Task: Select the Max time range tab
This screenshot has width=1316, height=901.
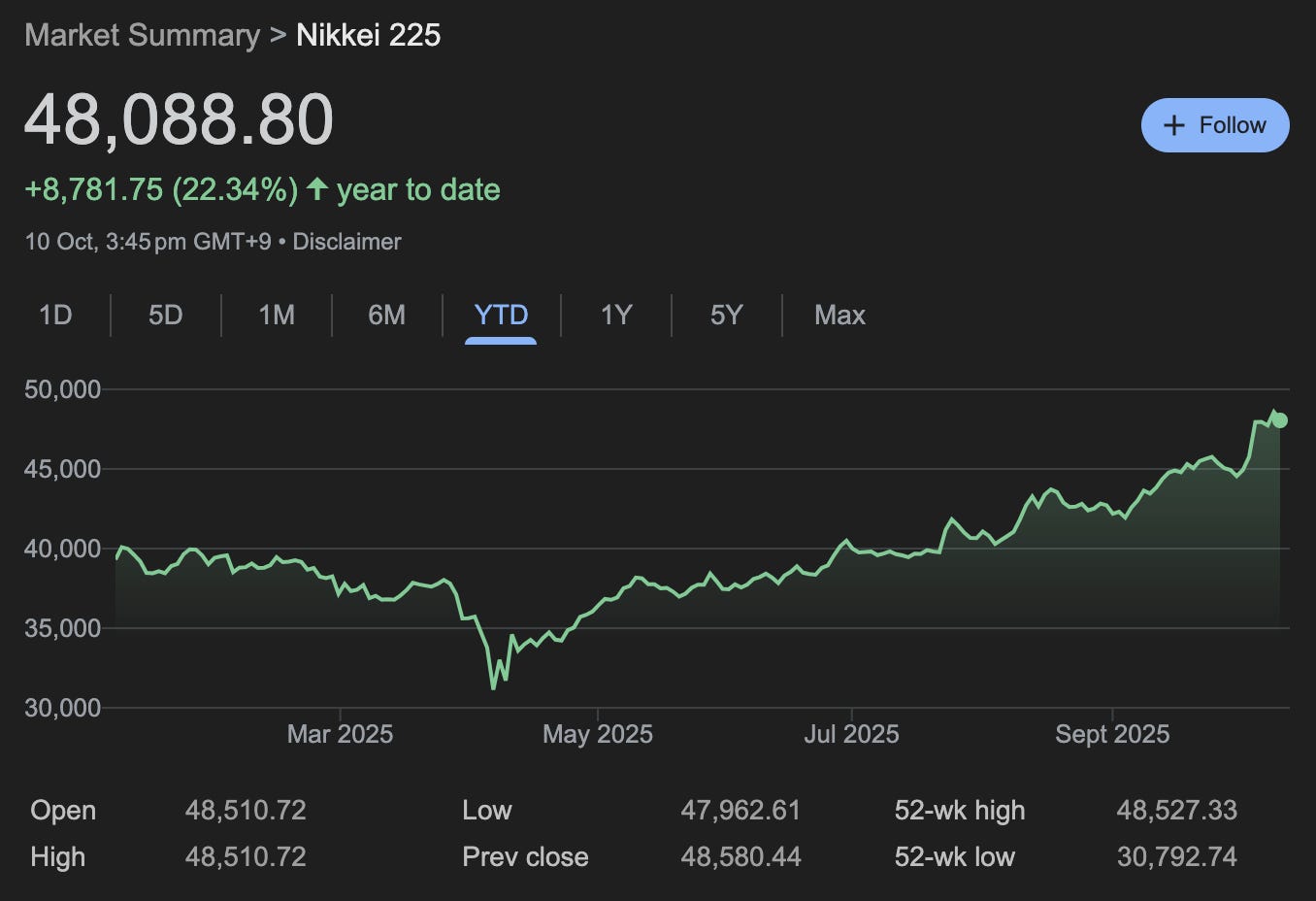Action: 839,315
